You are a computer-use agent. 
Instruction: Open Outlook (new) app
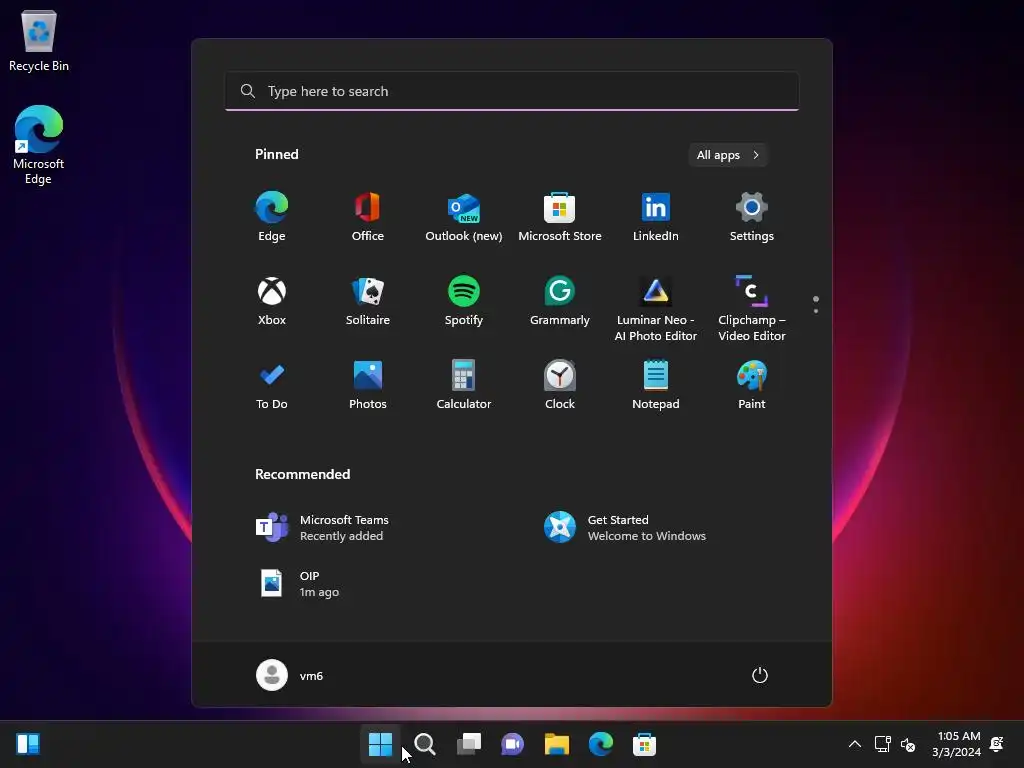pyautogui.click(x=464, y=217)
